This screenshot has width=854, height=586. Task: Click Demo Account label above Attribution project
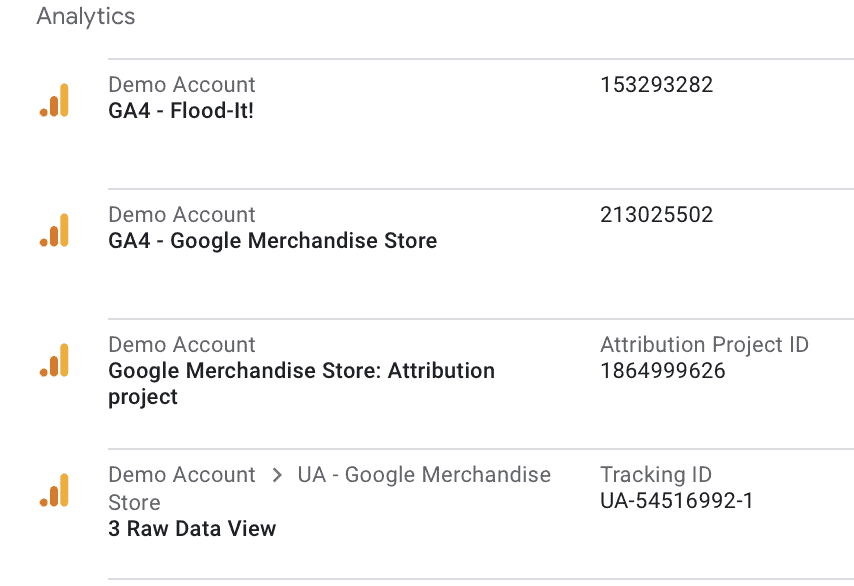[x=182, y=345]
